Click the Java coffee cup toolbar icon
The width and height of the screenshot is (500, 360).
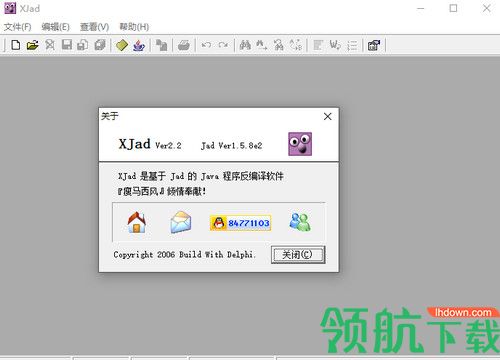[139, 45]
